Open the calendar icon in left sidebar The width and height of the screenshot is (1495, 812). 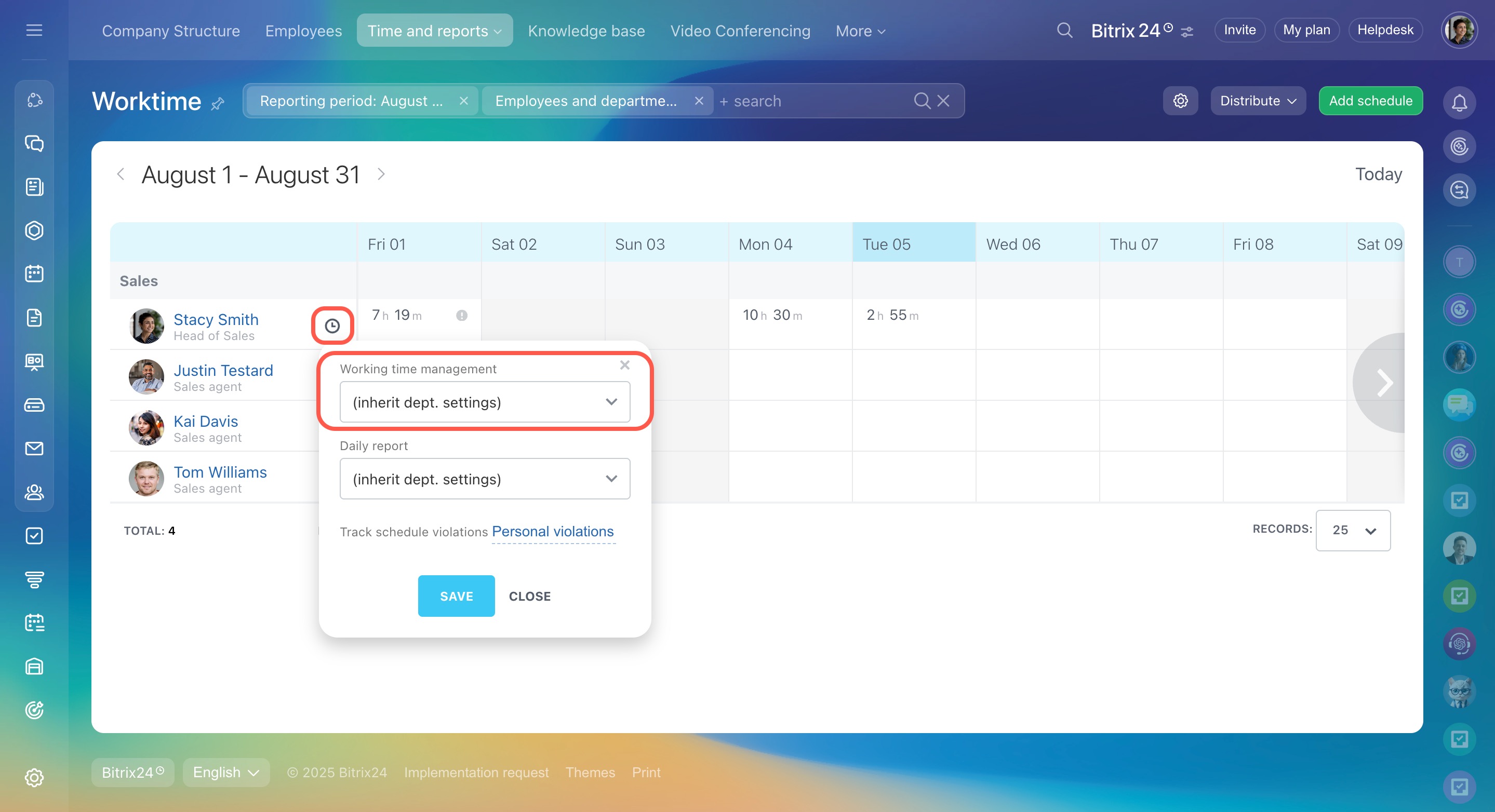34,274
